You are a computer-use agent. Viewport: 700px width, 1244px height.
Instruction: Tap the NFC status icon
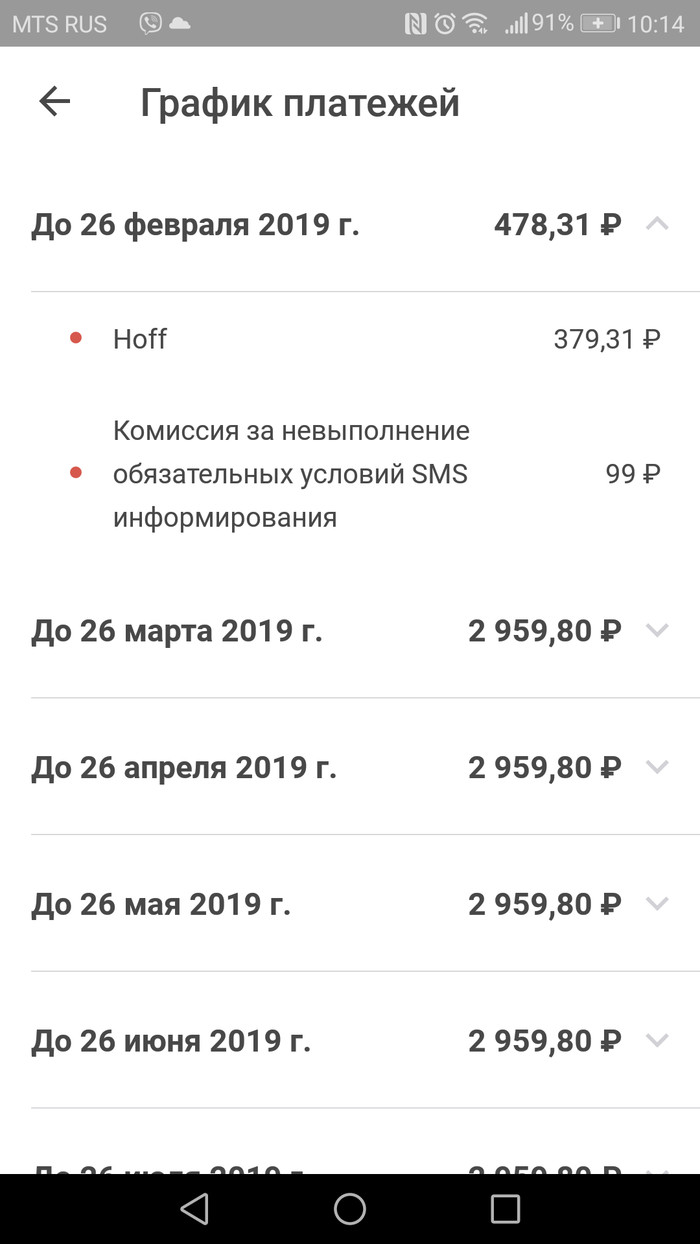coord(416,24)
